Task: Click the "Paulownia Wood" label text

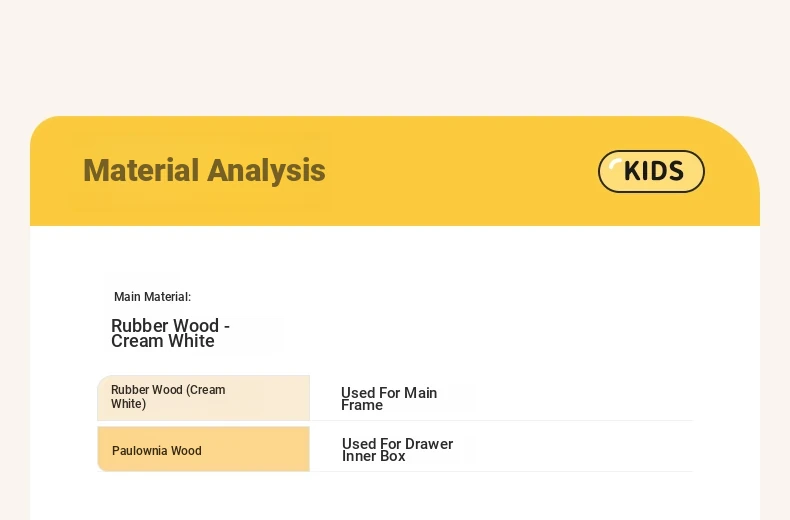Action: pyautogui.click(x=157, y=450)
